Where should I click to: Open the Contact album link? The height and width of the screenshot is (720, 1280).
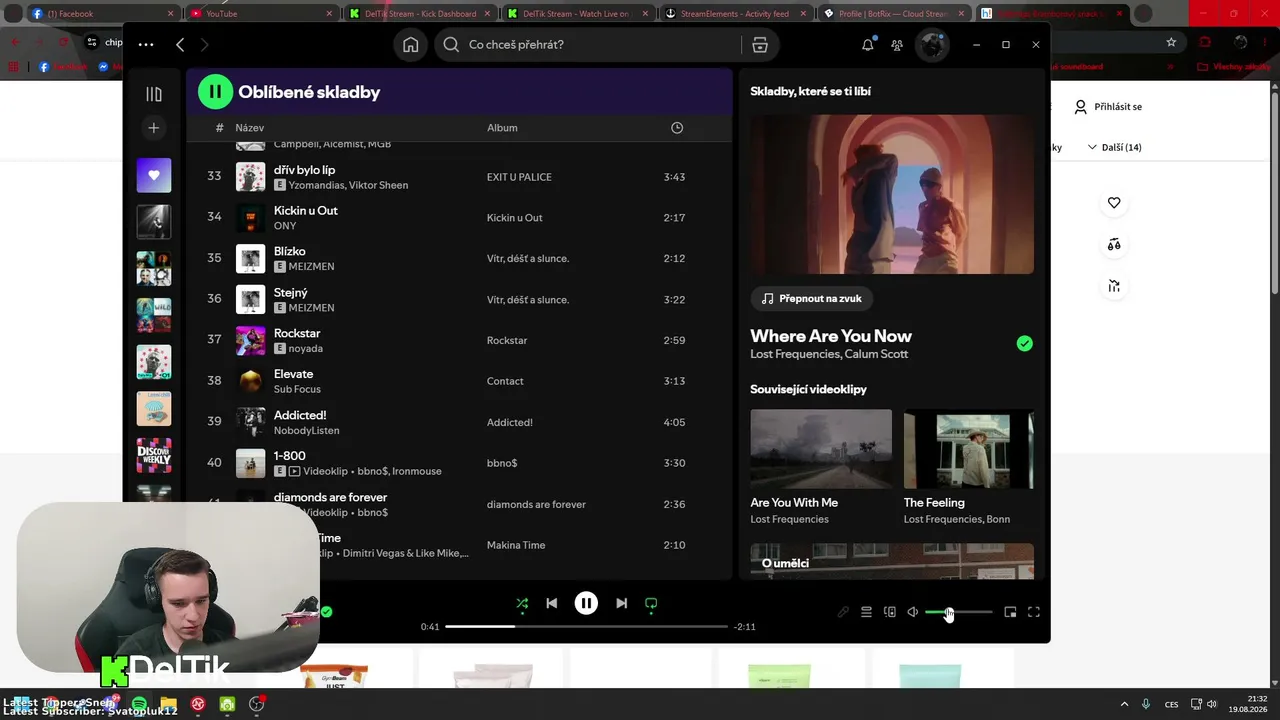coord(505,381)
